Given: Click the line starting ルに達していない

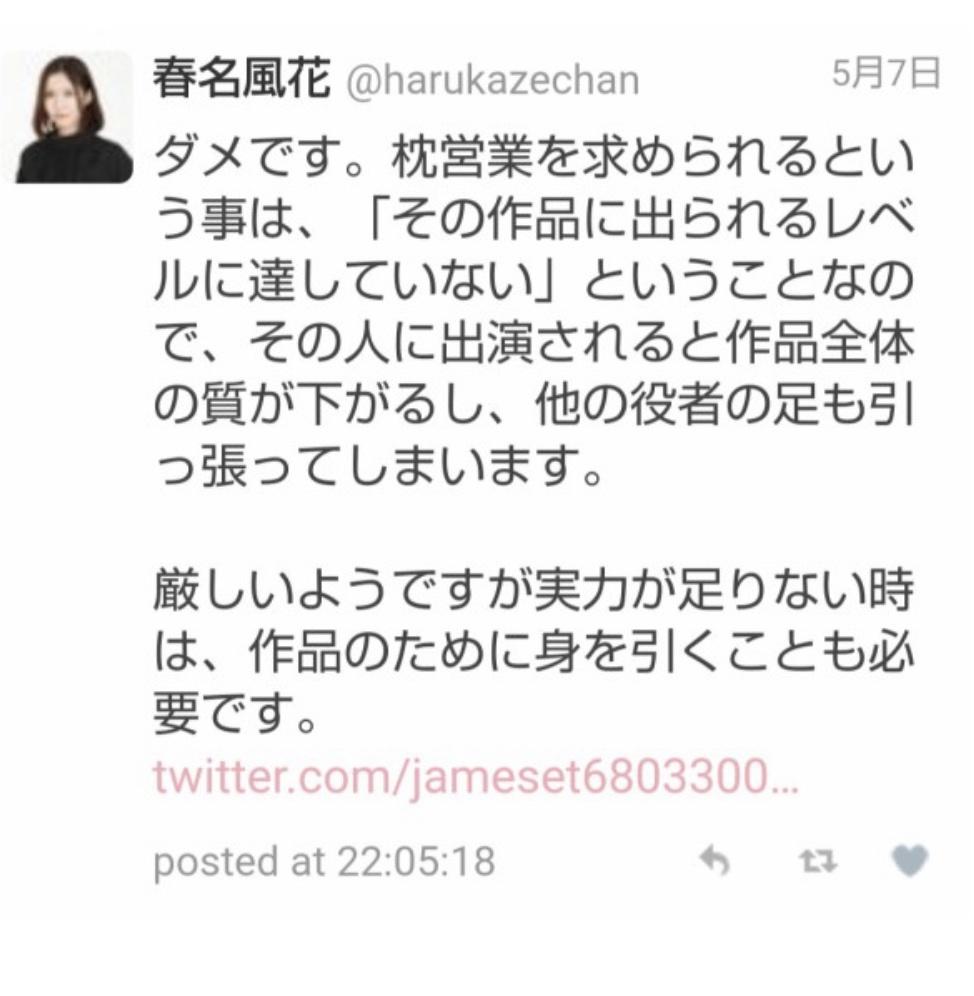Looking at the screenshot, I should [x=534, y=281].
